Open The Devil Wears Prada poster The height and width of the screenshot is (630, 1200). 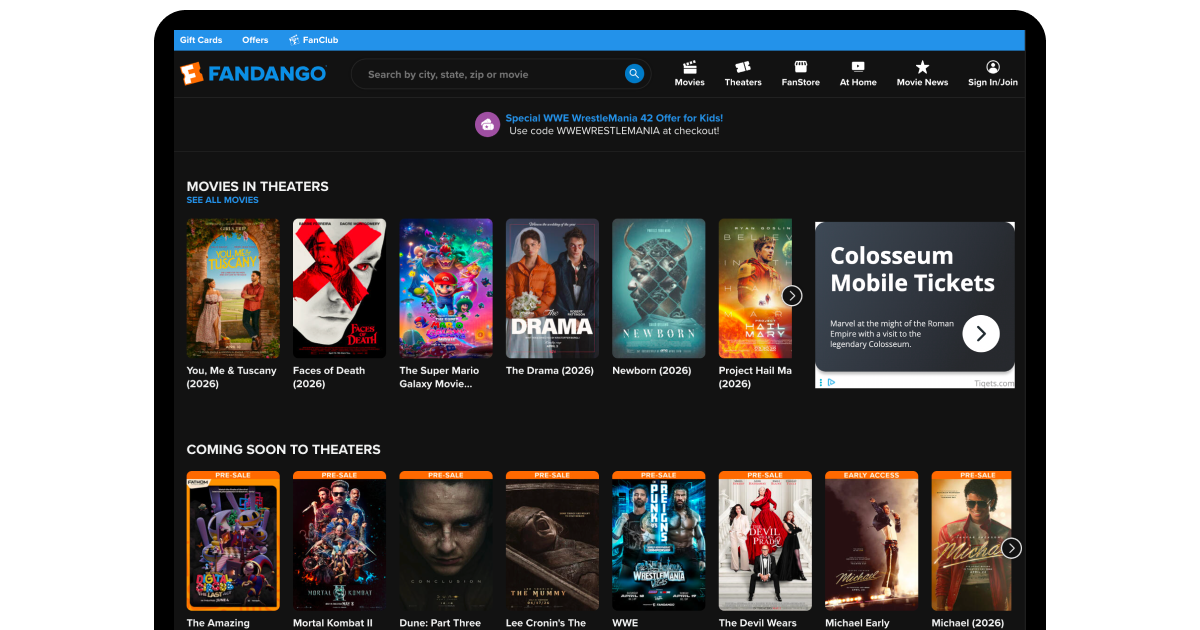pos(765,541)
